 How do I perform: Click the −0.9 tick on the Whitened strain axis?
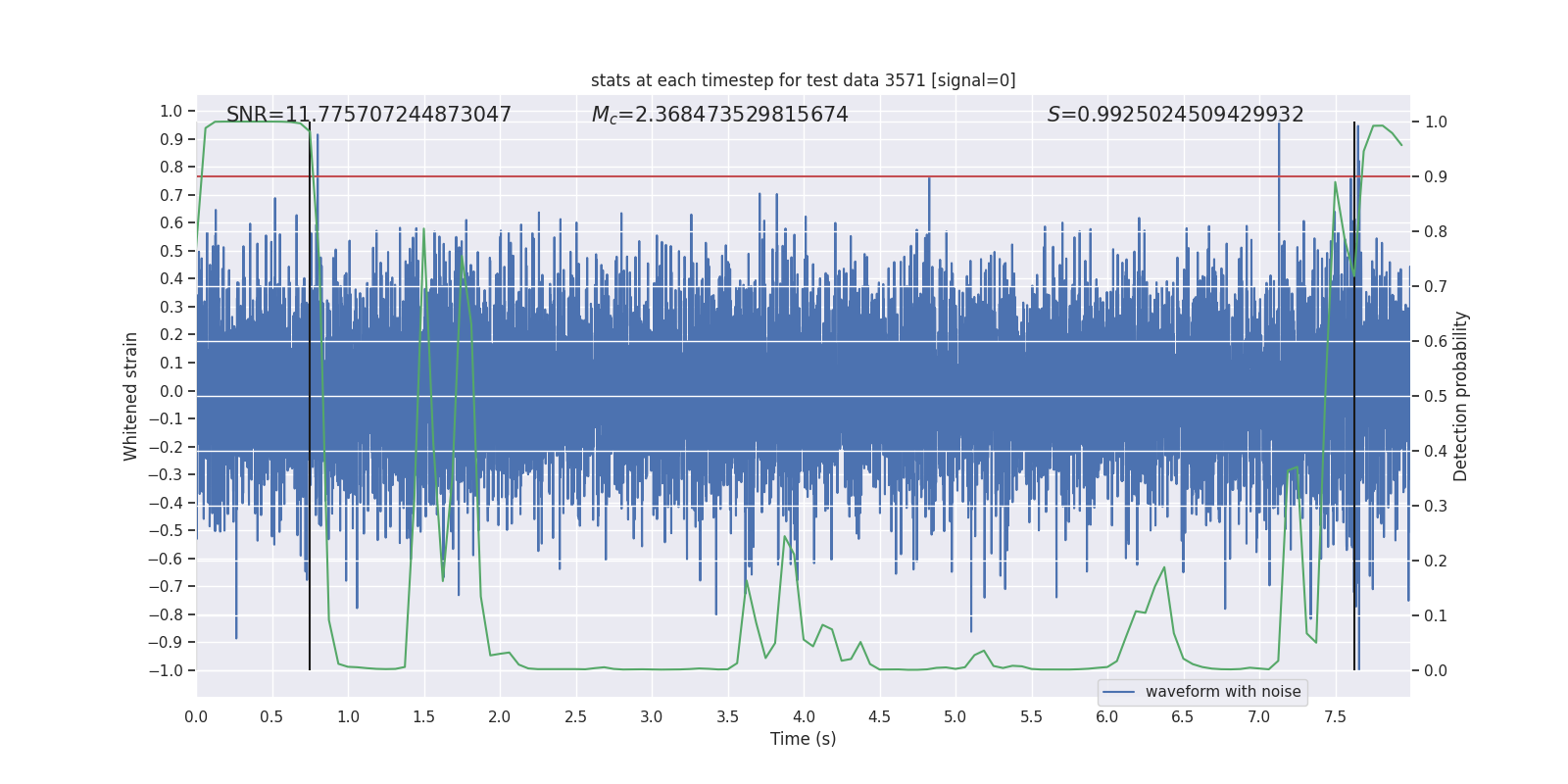[x=167, y=642]
